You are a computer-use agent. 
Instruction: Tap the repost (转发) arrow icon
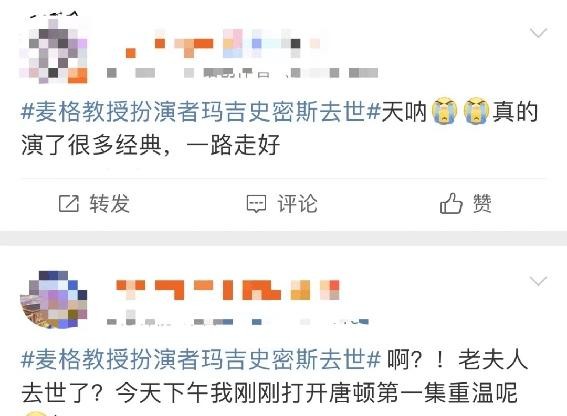[x=69, y=203]
